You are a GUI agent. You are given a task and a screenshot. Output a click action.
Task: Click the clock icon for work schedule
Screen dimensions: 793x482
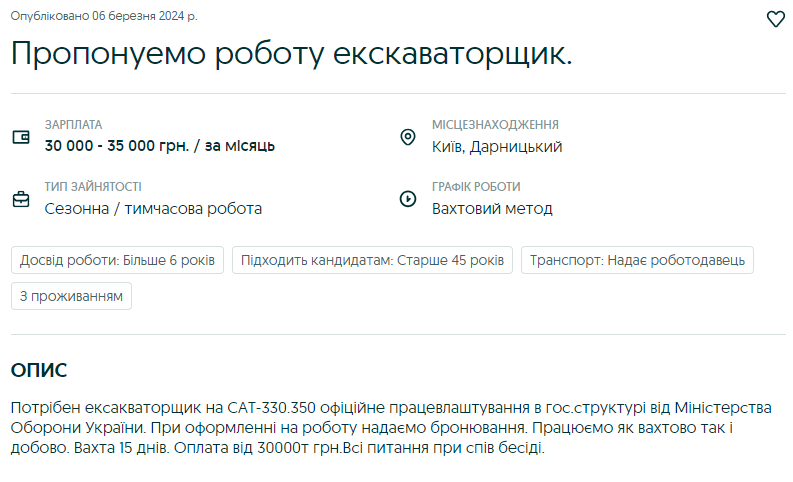(407, 198)
